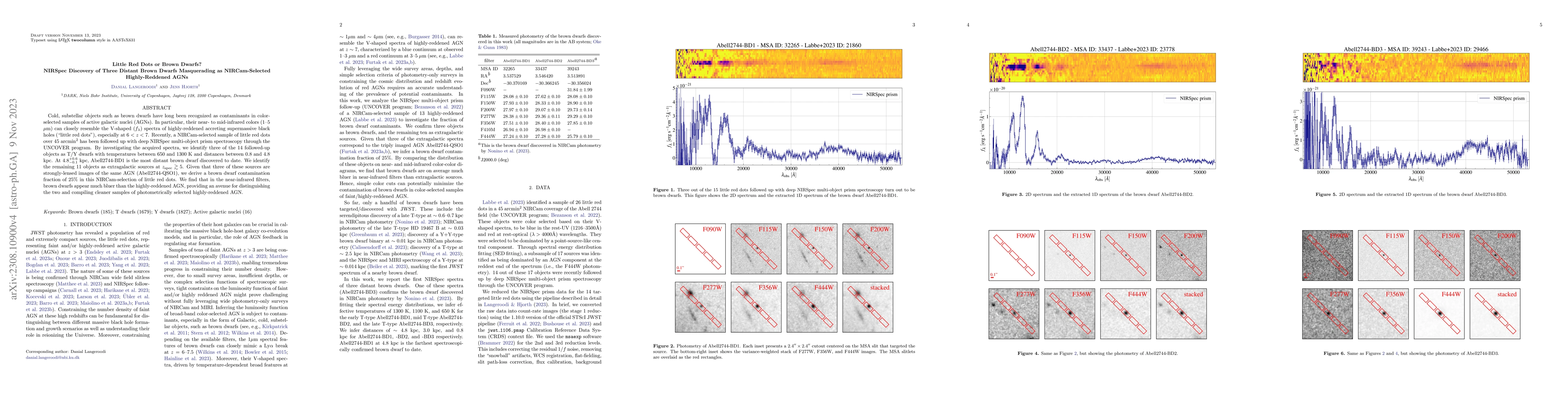This screenshot has width=1568, height=406.
Task: Click the ABSTRACT heading
Action: click(x=156, y=108)
